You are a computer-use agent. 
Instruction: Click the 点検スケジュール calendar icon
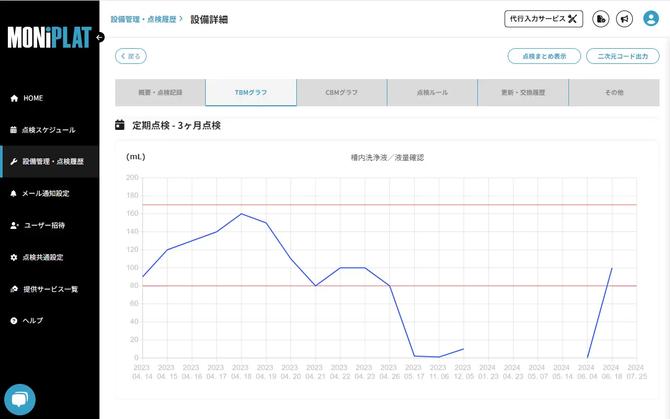coord(14,130)
